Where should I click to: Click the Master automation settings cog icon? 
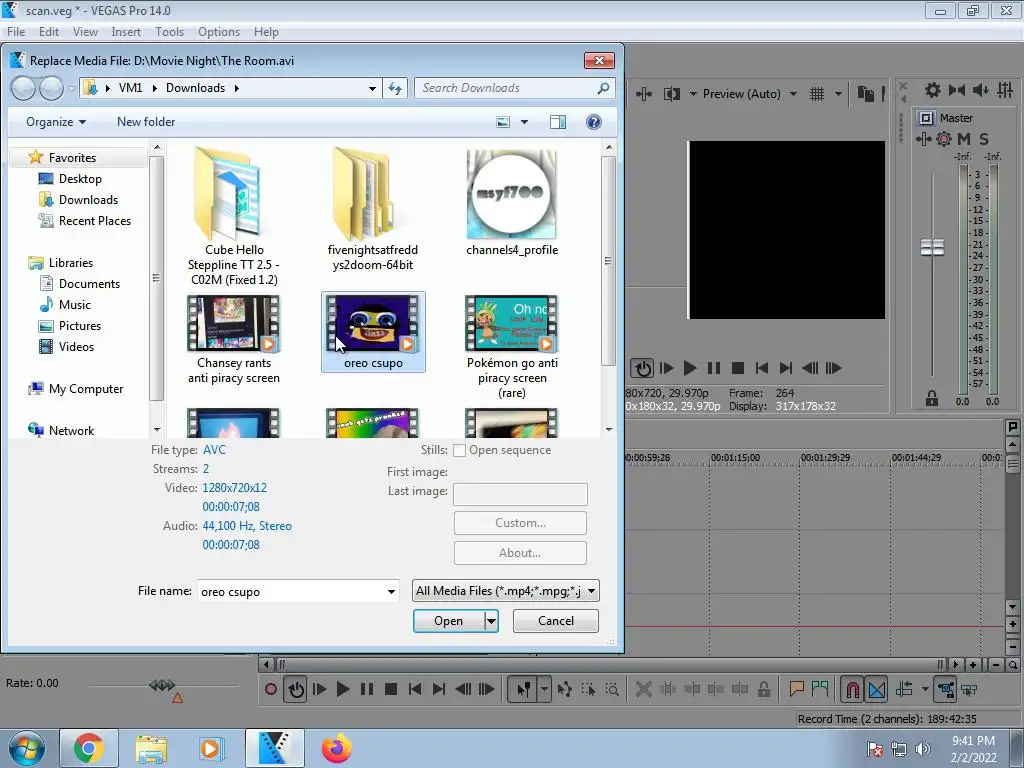click(x=944, y=138)
